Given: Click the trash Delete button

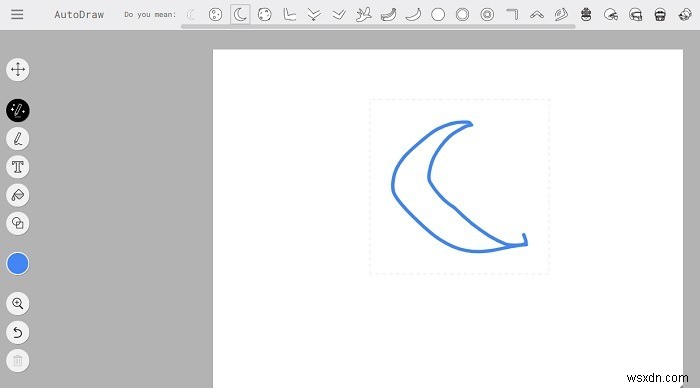Looking at the screenshot, I should 18,361.
